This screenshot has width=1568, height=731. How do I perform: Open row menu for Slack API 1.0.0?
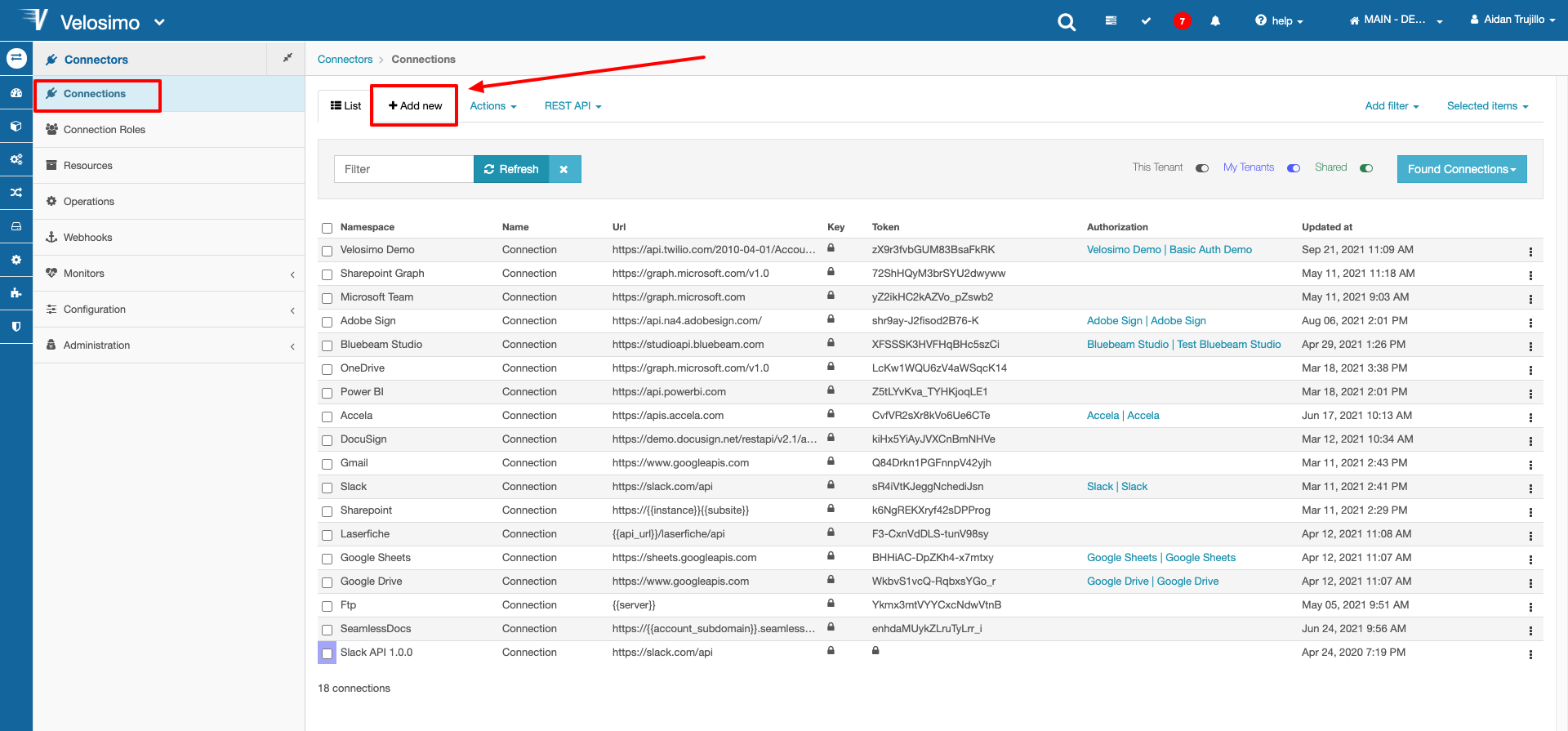coord(1530,654)
